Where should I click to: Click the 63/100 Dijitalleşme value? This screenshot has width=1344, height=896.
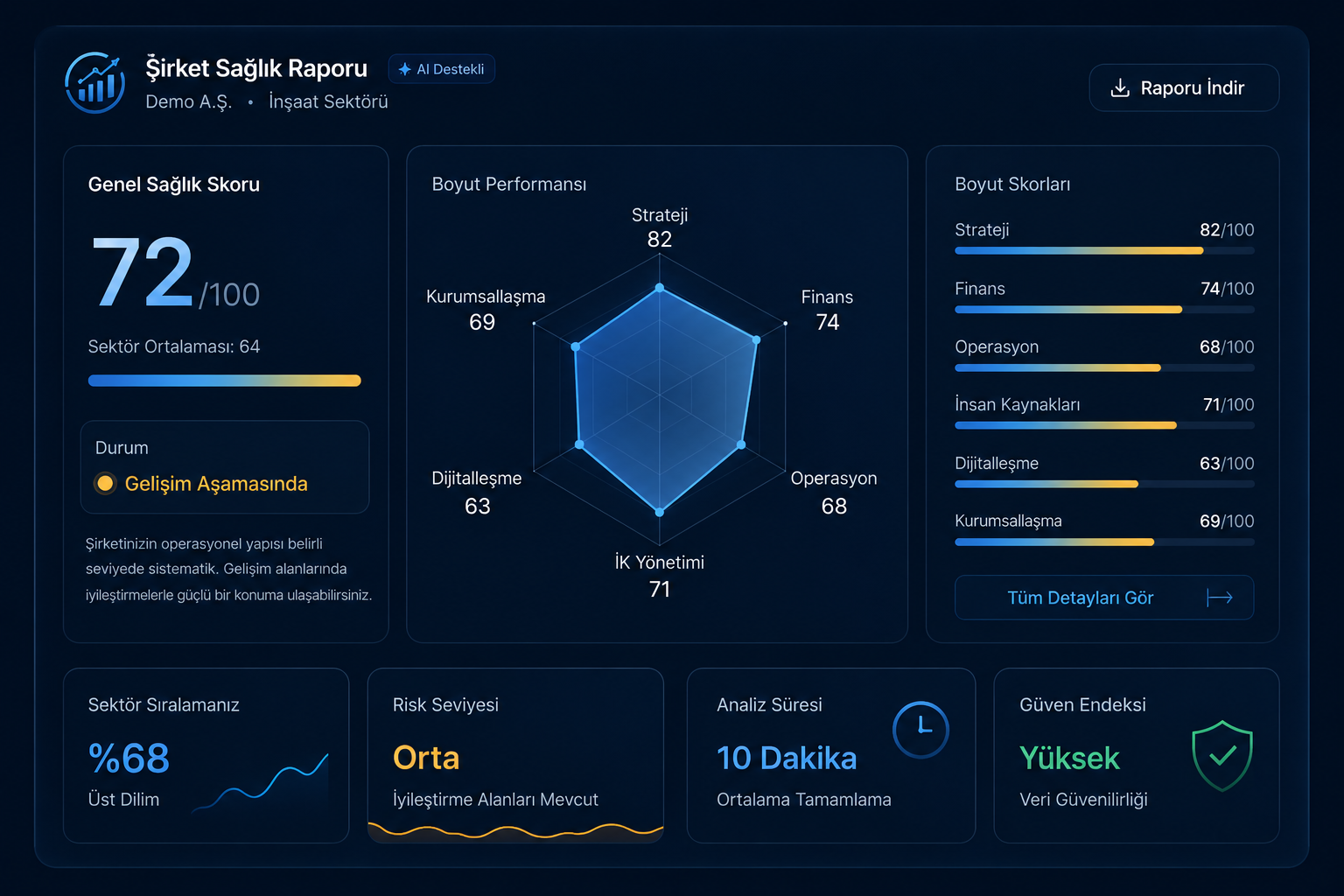pos(1227,464)
